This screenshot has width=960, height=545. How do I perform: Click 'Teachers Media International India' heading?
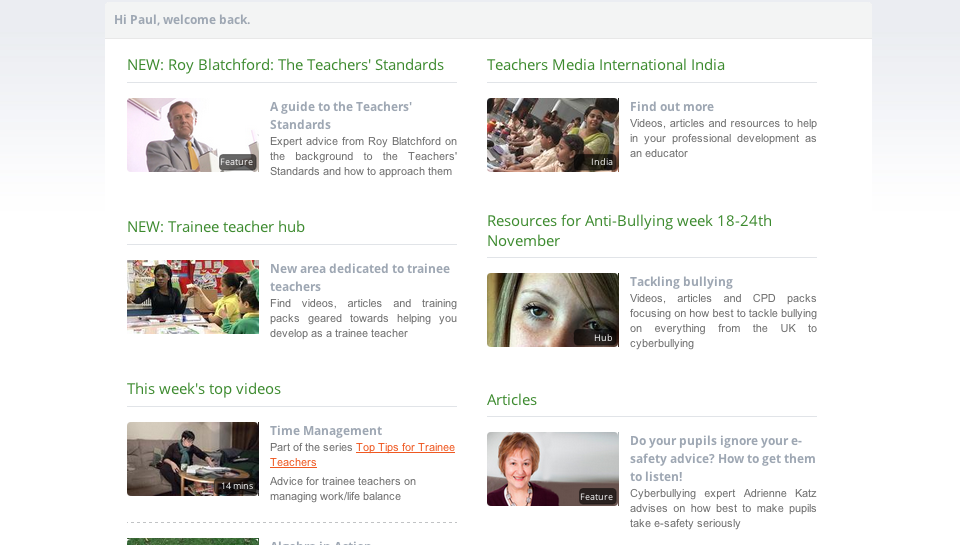click(606, 65)
